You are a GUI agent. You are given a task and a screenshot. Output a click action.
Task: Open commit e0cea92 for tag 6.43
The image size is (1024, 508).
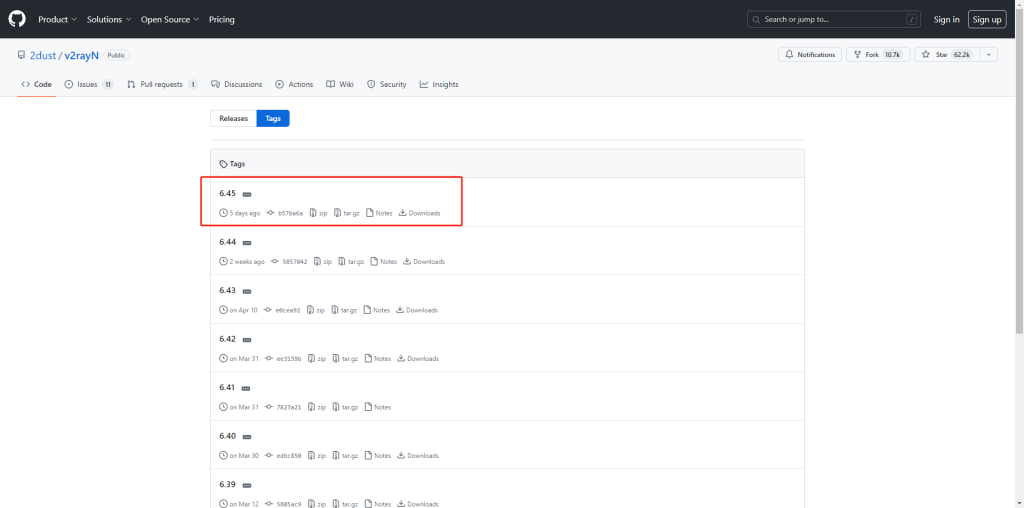282,310
